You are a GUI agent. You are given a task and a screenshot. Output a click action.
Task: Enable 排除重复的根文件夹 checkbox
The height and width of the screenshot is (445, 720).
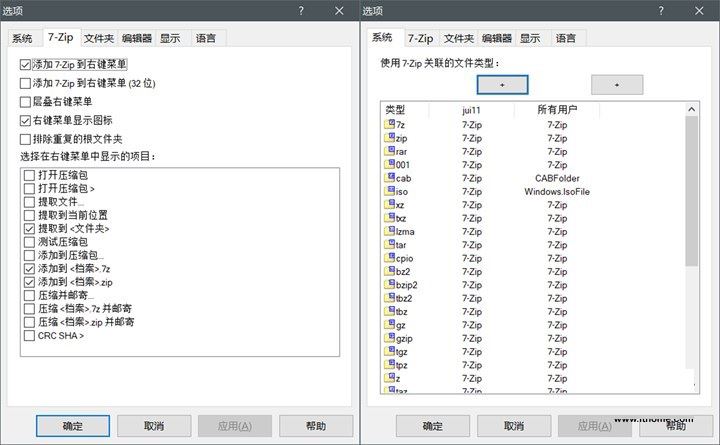(x=25, y=139)
